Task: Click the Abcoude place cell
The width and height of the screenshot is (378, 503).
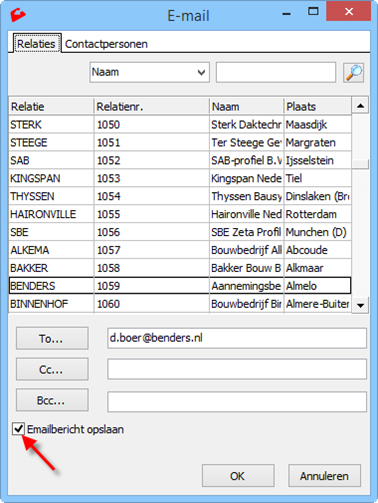Action: click(318, 250)
